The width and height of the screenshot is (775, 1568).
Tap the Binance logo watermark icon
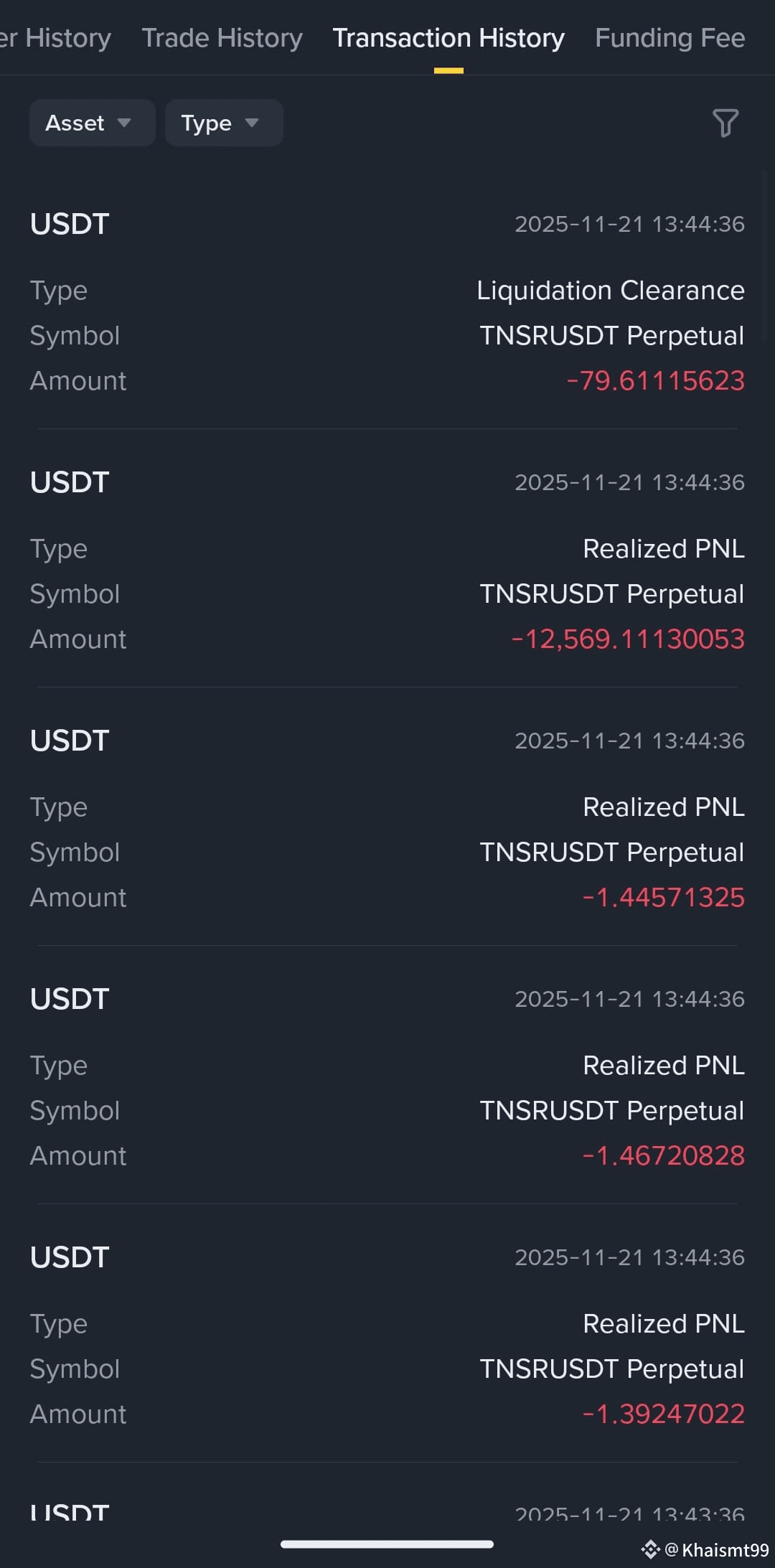click(x=650, y=1550)
